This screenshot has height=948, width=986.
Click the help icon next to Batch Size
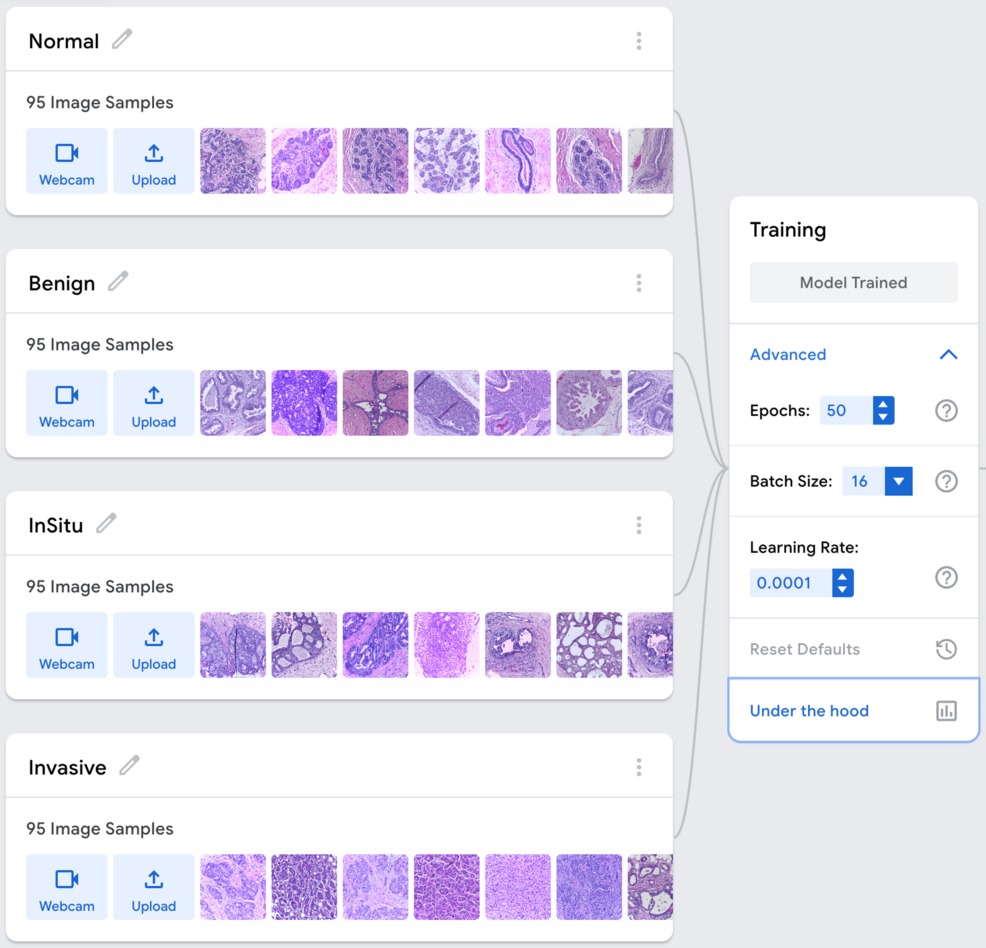(x=946, y=481)
